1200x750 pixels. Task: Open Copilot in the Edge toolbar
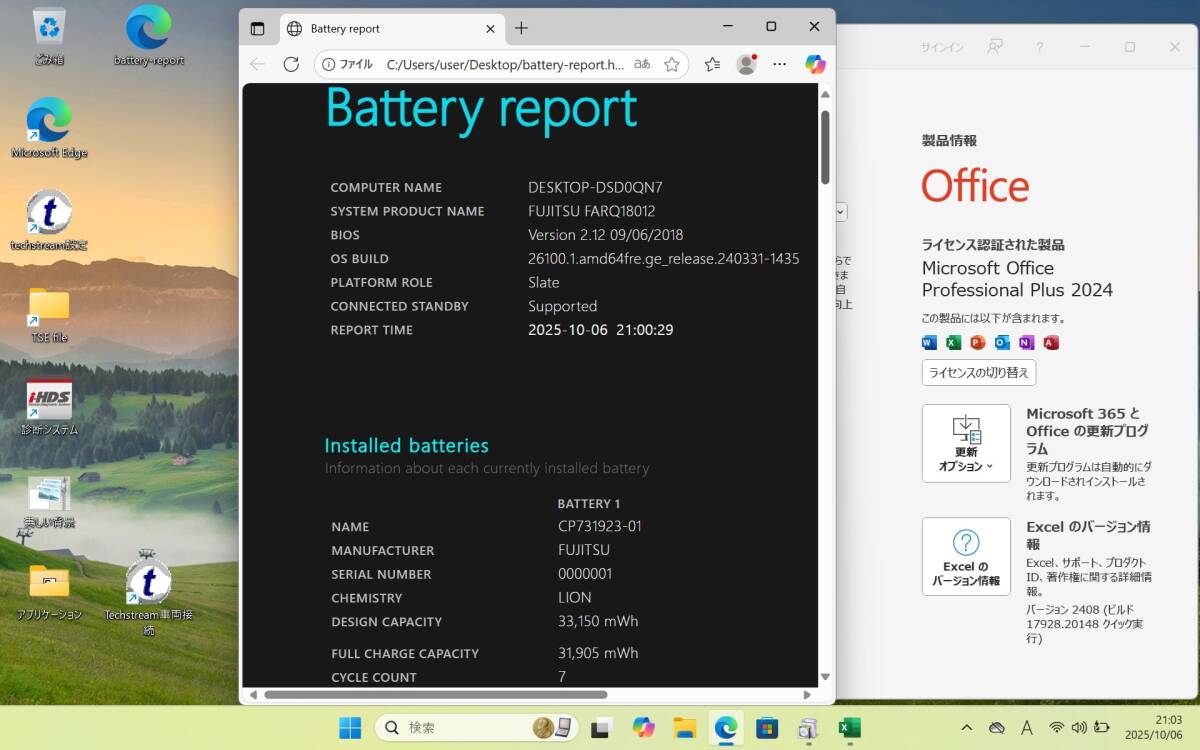pyautogui.click(x=815, y=64)
